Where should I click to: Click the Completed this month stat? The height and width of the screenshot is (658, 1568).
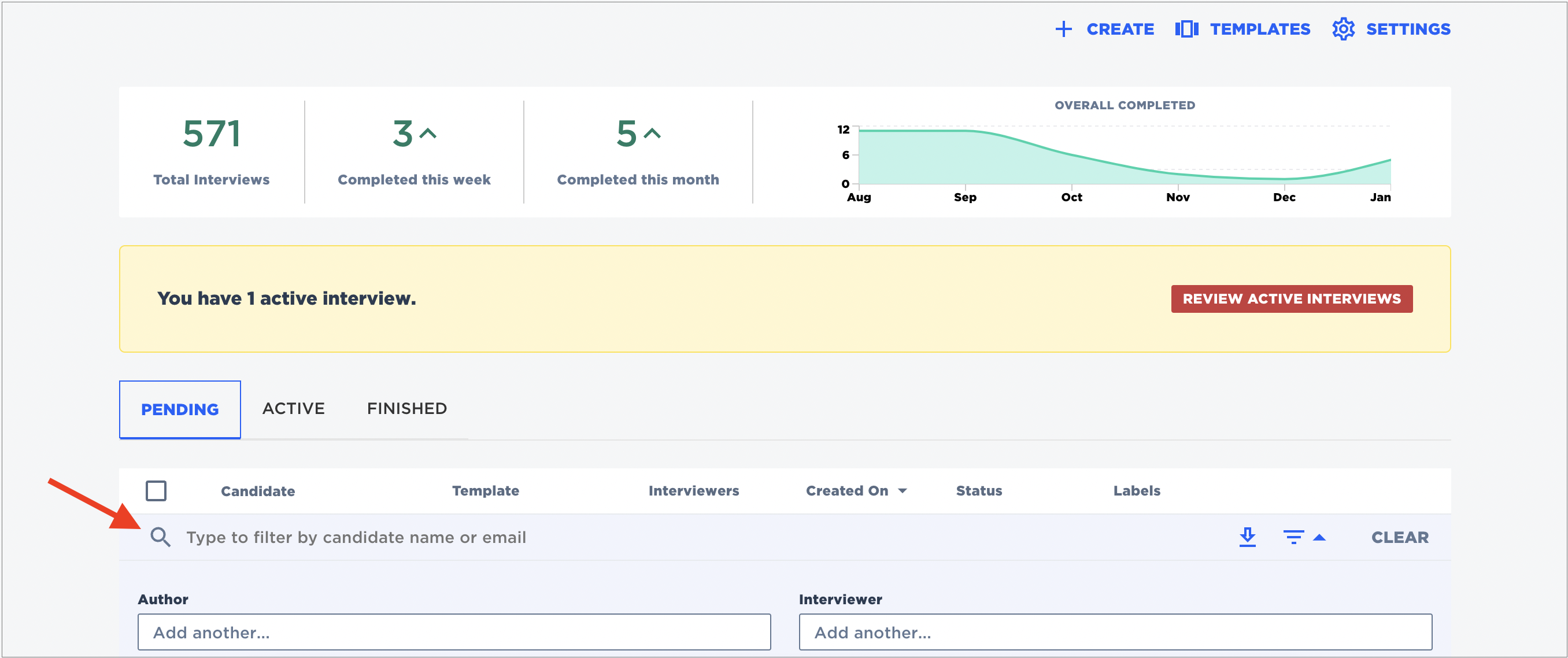pyautogui.click(x=638, y=152)
